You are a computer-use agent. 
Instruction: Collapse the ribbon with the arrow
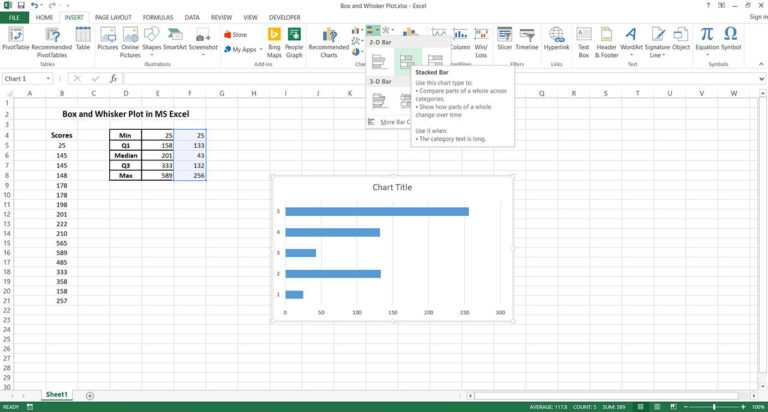[761, 64]
